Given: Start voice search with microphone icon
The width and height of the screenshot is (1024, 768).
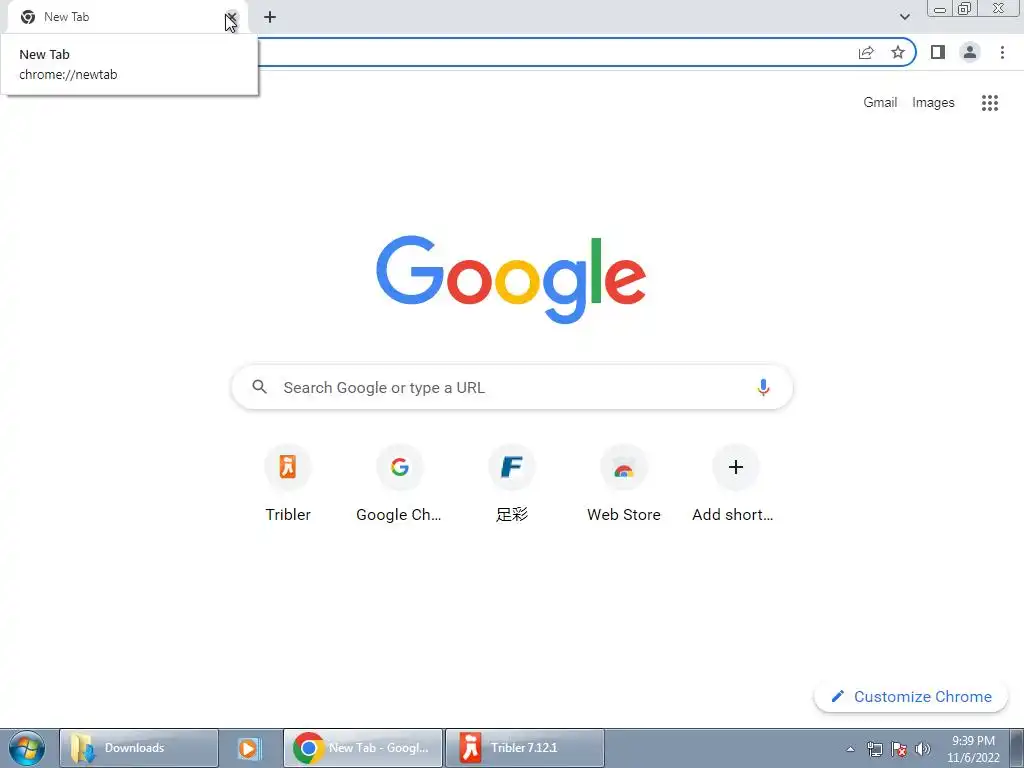Looking at the screenshot, I should (x=763, y=387).
